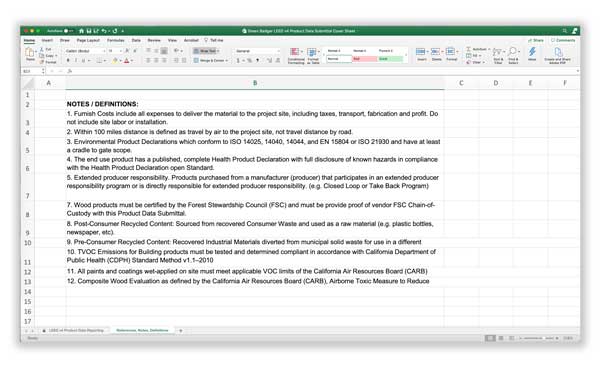Click the Ideas lightning bolt icon
Image resolution: width=600 pixels, height=367 pixels.
(x=532, y=54)
